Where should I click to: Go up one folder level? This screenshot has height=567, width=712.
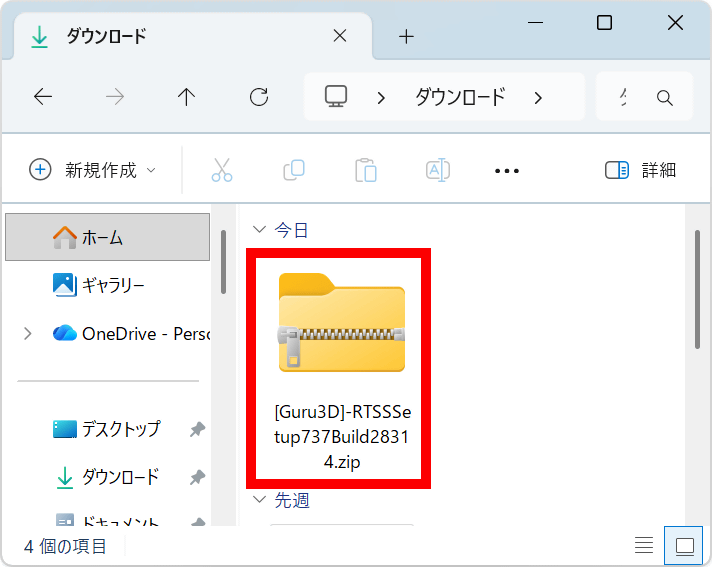tap(186, 97)
